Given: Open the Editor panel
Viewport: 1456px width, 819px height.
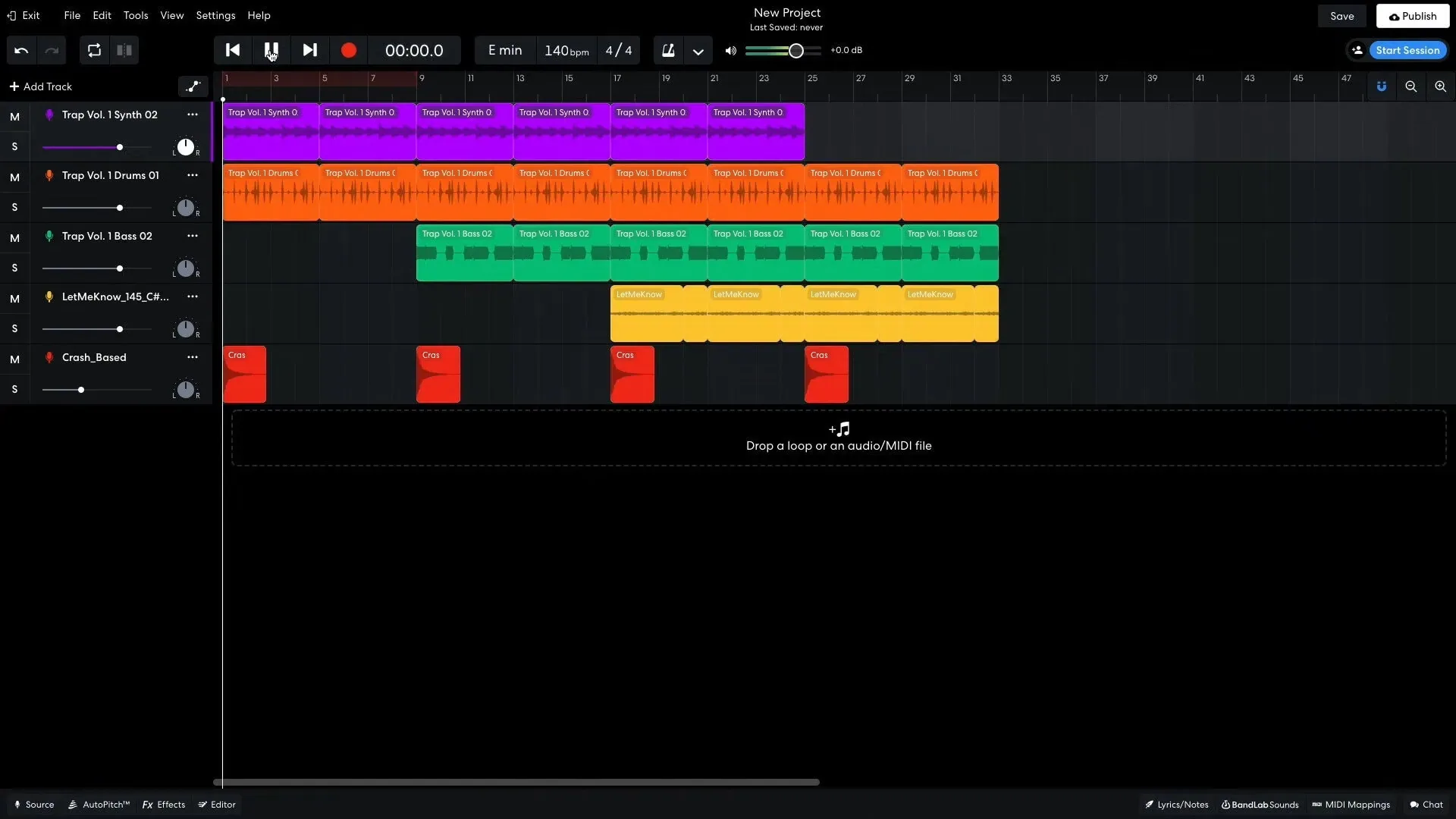Looking at the screenshot, I should [217, 805].
